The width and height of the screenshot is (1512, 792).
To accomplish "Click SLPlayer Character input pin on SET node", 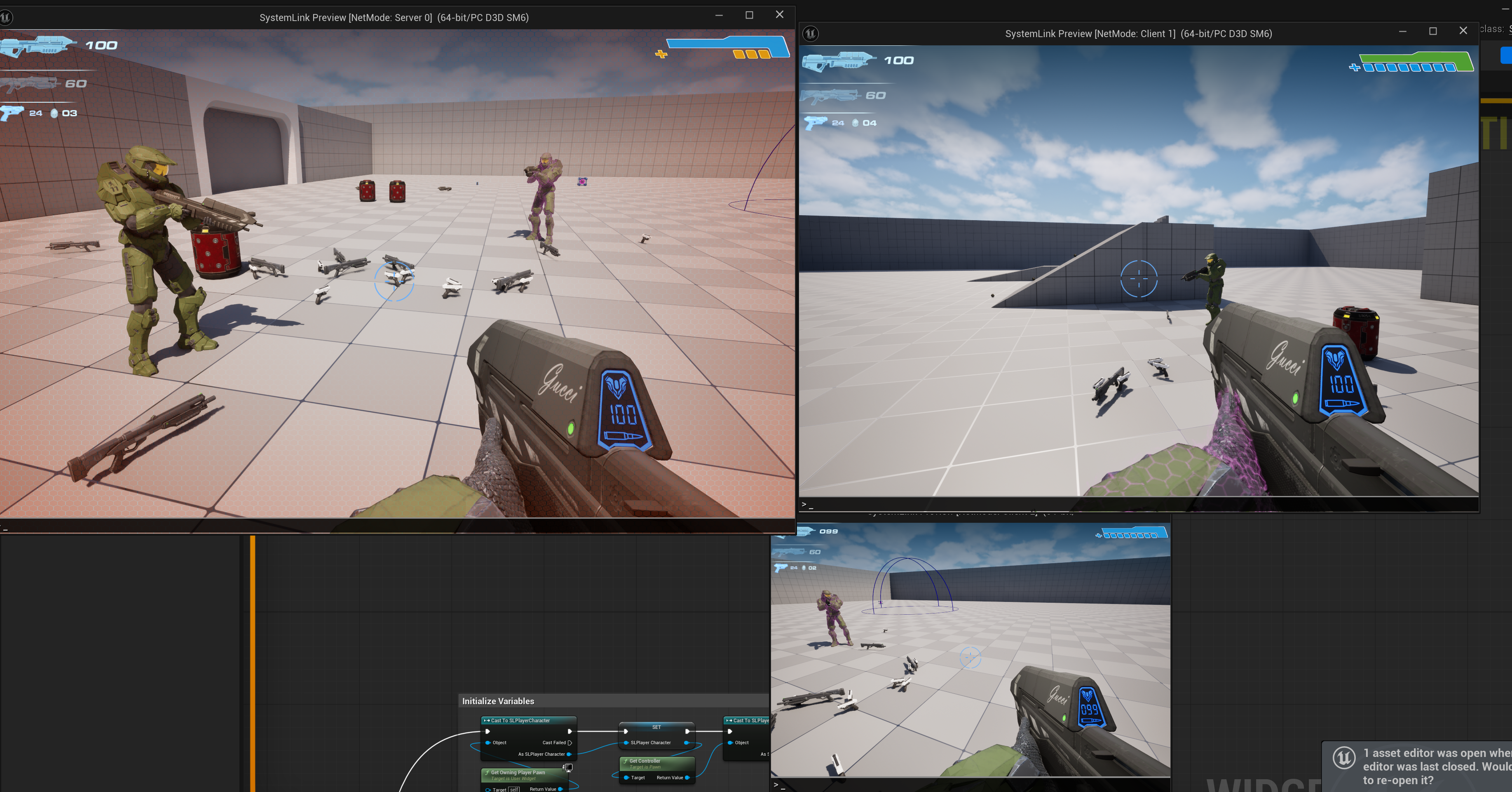I will click(626, 743).
